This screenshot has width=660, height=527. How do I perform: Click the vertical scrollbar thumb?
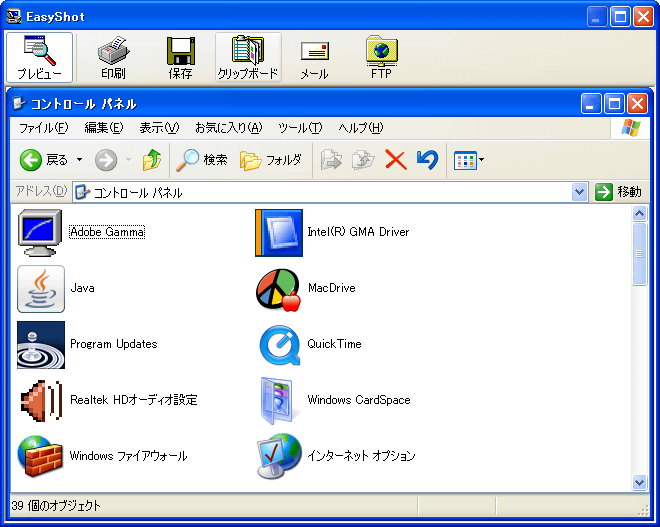(639, 254)
